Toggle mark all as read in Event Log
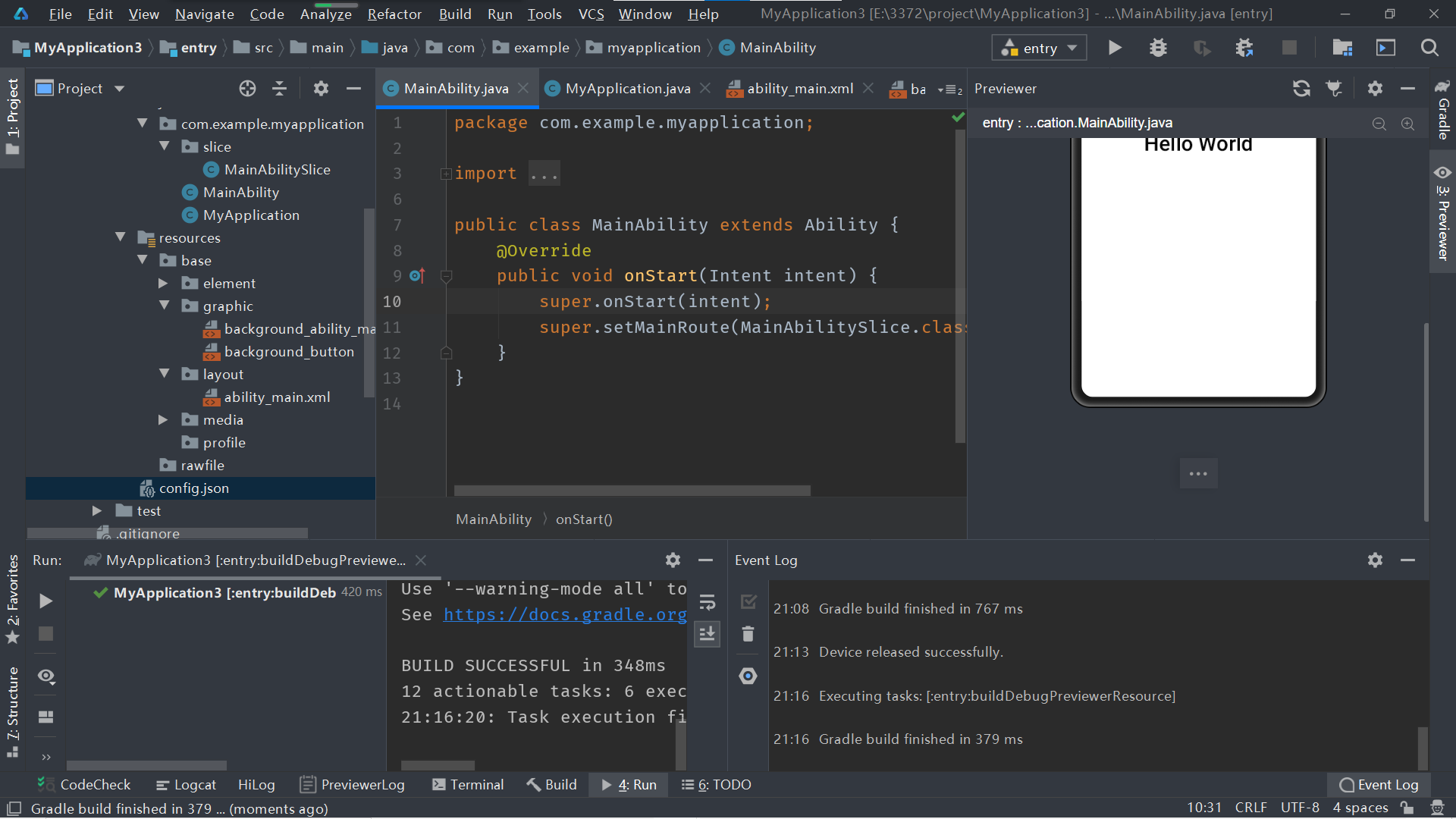Screen dimensions: 1456x819 point(748,601)
